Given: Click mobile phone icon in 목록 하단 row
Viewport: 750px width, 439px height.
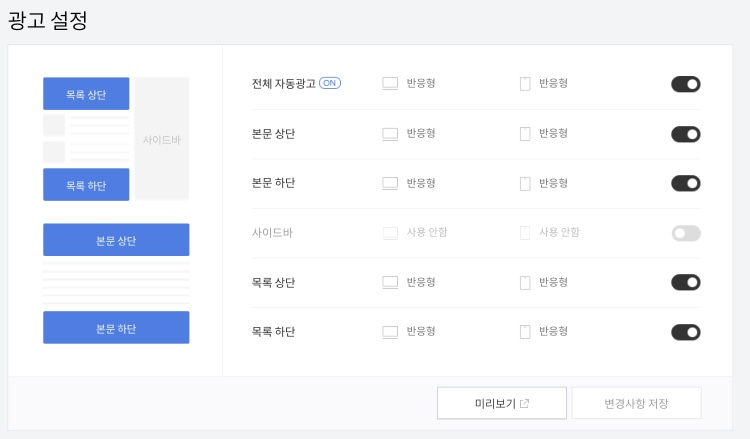Looking at the screenshot, I should [x=525, y=332].
